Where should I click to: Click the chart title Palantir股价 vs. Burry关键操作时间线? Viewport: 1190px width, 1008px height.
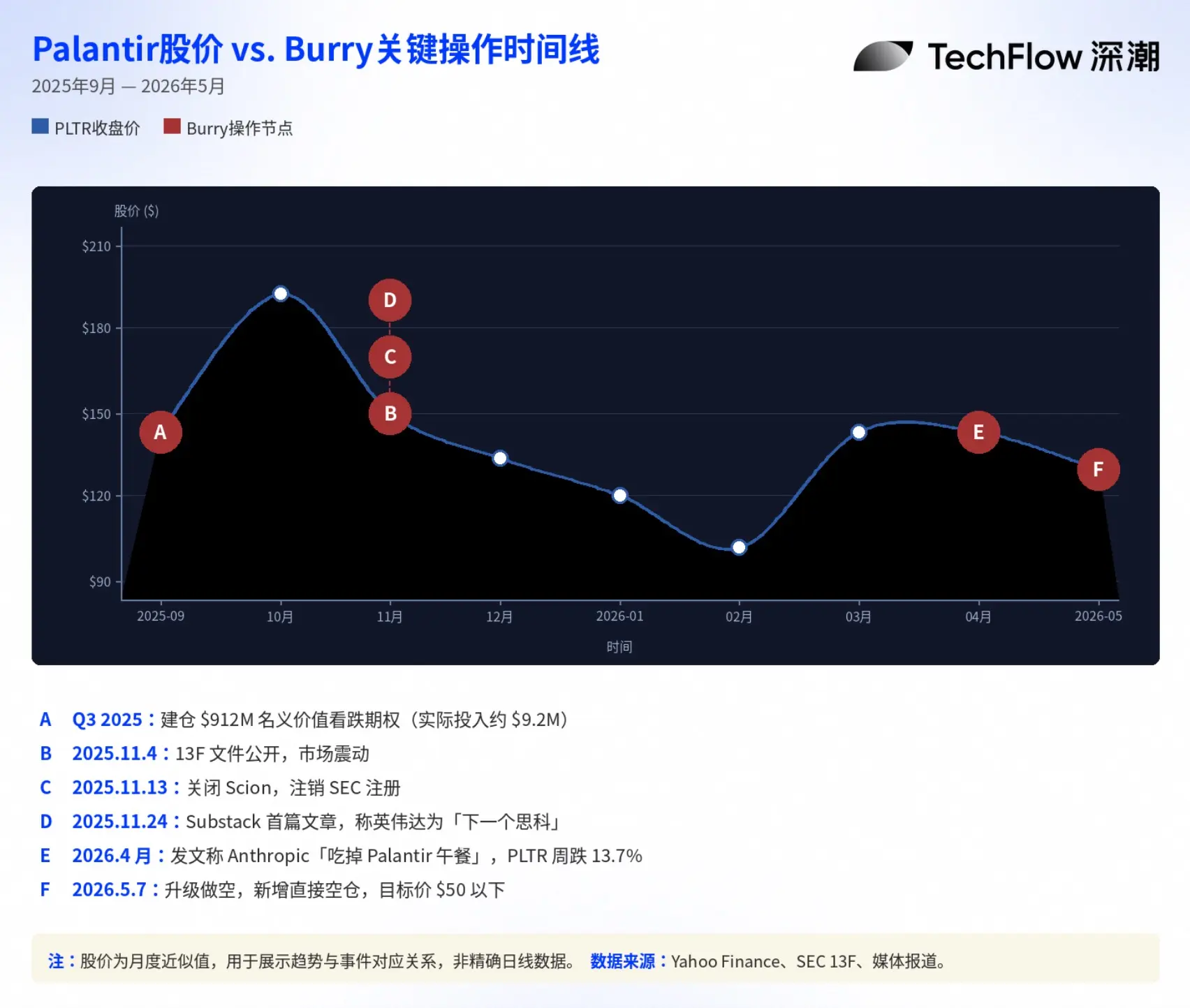tap(316, 50)
